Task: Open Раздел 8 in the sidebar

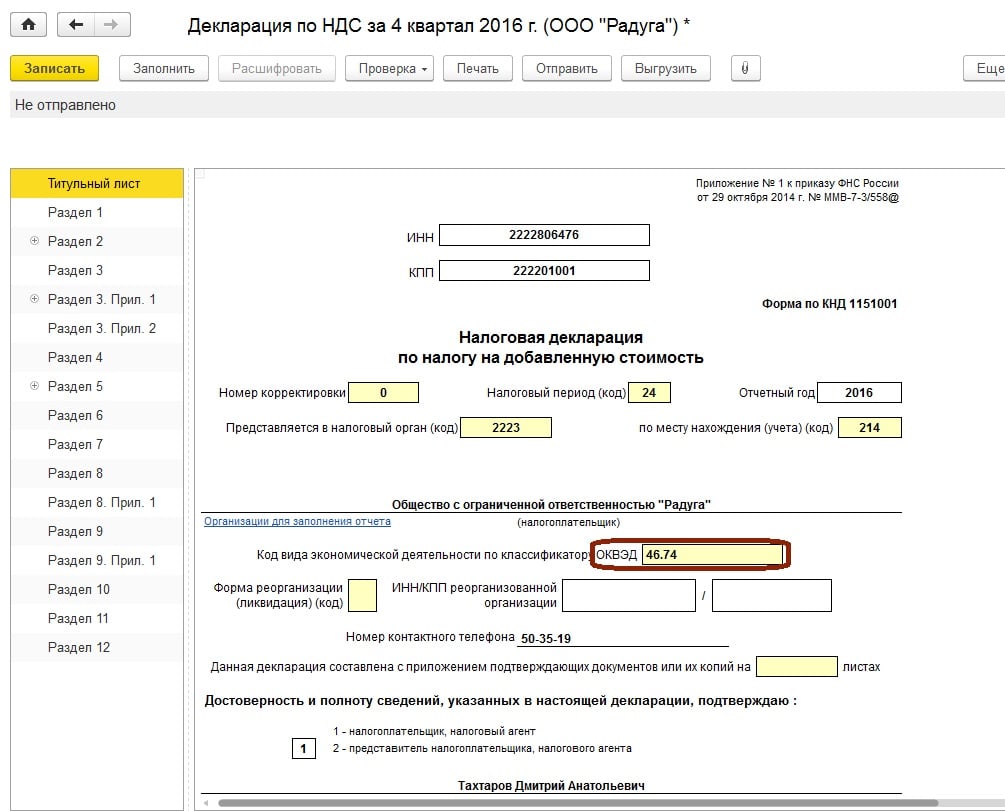Action: tap(76, 473)
